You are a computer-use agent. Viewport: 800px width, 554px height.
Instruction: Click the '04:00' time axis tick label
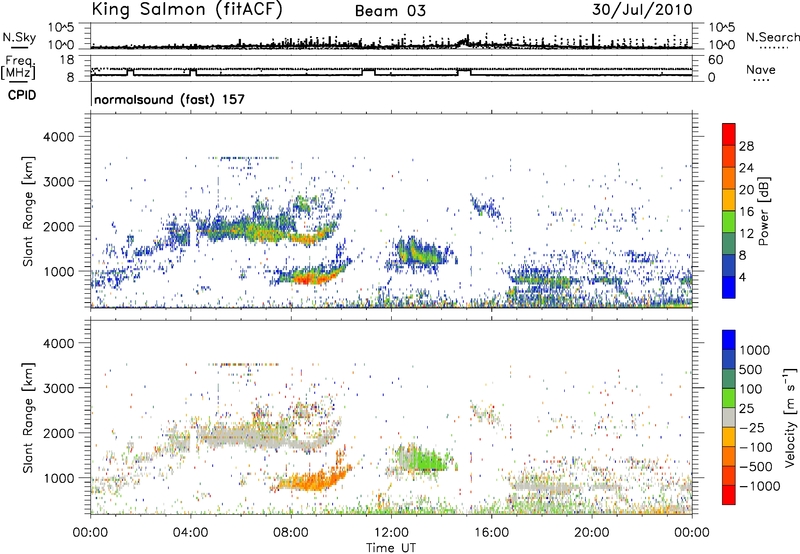[190, 533]
